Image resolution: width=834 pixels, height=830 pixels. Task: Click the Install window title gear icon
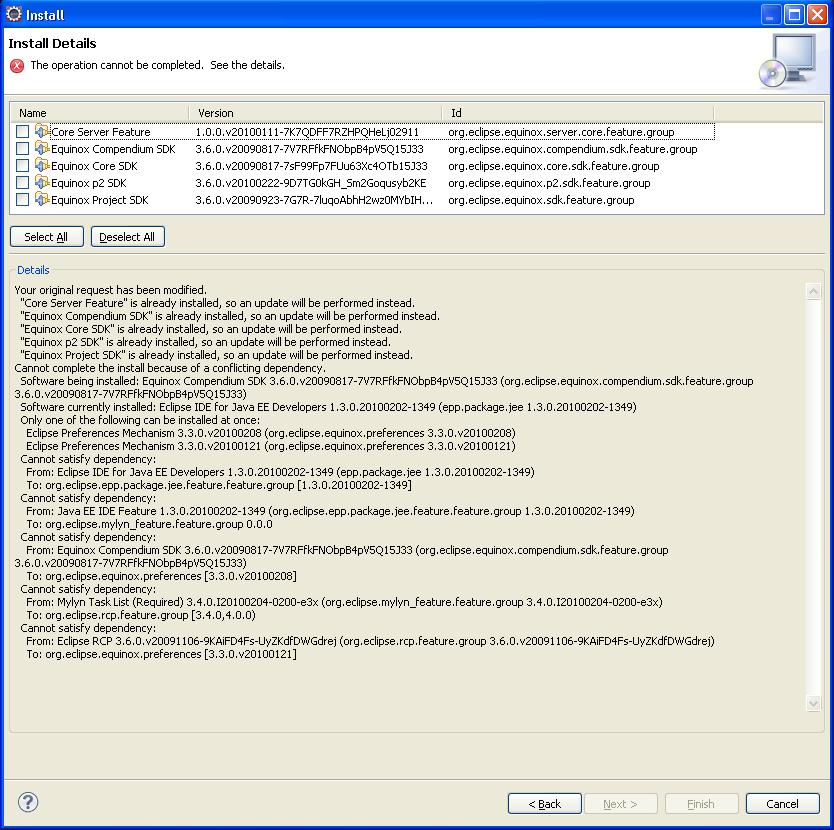(x=13, y=14)
